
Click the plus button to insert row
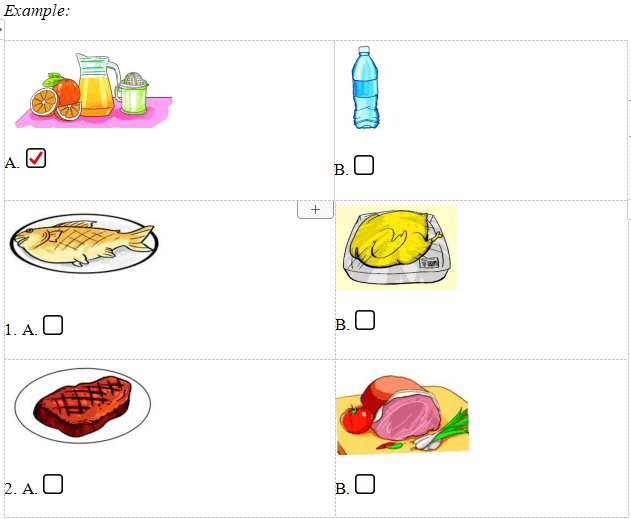click(315, 209)
